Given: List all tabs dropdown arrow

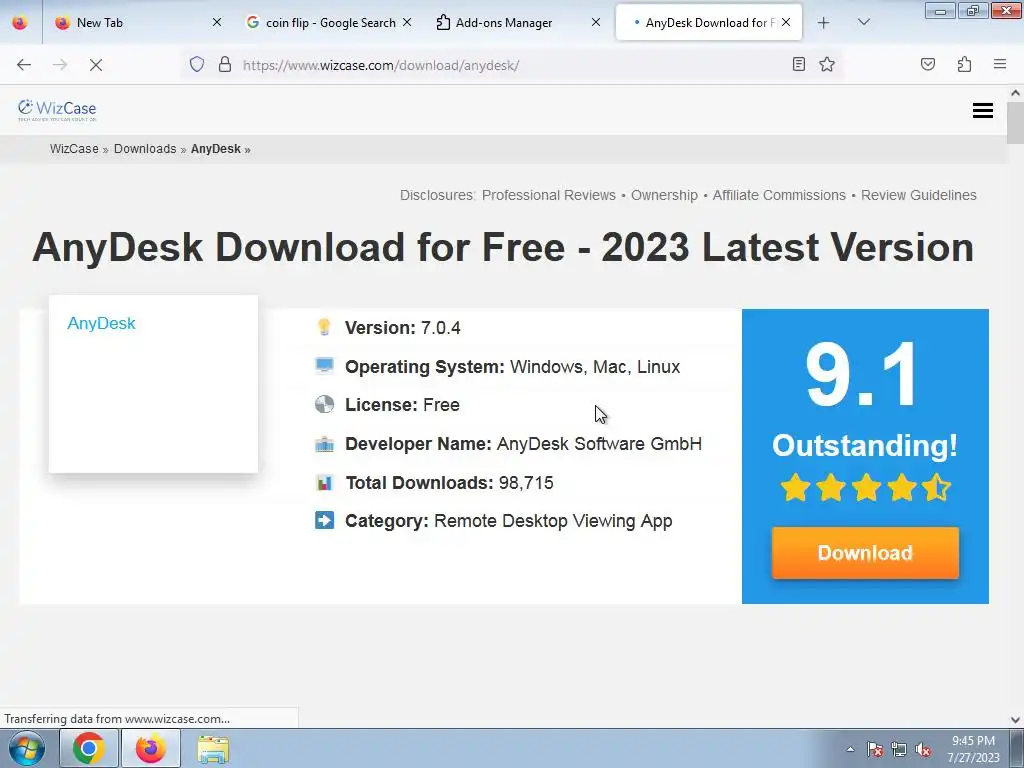Looking at the screenshot, I should click(x=863, y=22).
